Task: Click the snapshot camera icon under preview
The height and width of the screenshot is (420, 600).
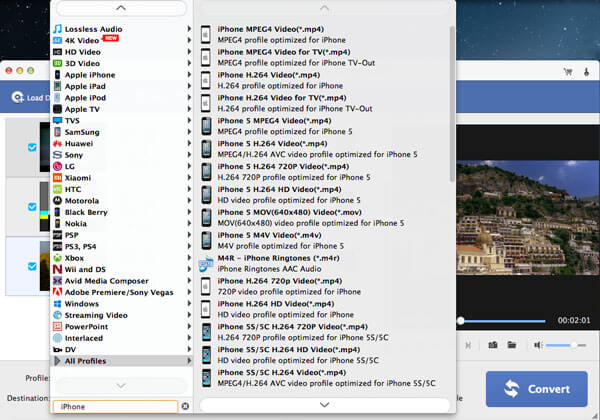Action: click(493, 345)
